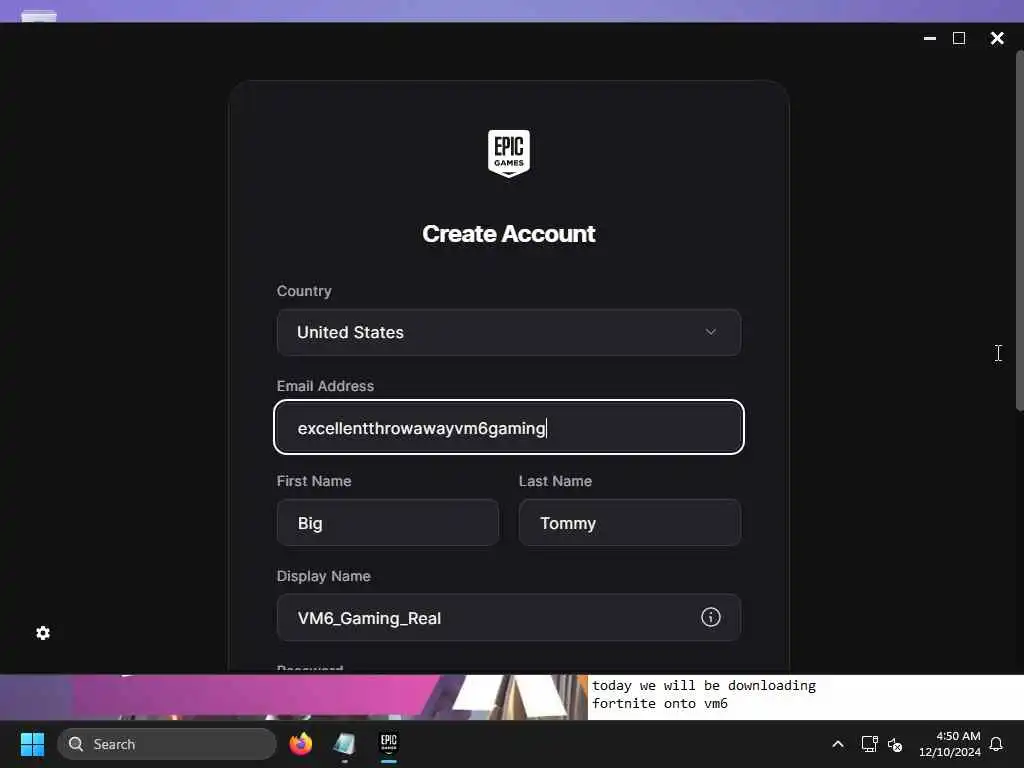Open network status tray icon
Image resolution: width=1024 pixels, height=768 pixels.
coord(869,744)
